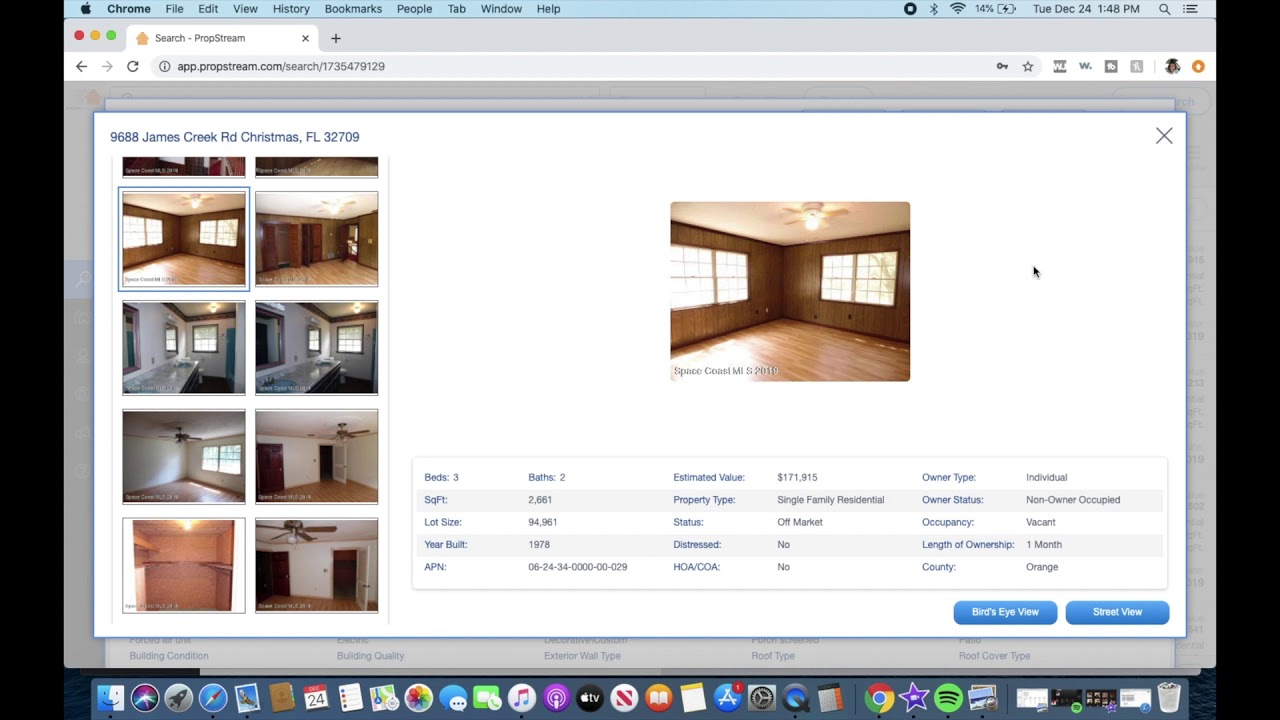The height and width of the screenshot is (720, 1280).
Task: Open the People menu
Action: pyautogui.click(x=414, y=9)
